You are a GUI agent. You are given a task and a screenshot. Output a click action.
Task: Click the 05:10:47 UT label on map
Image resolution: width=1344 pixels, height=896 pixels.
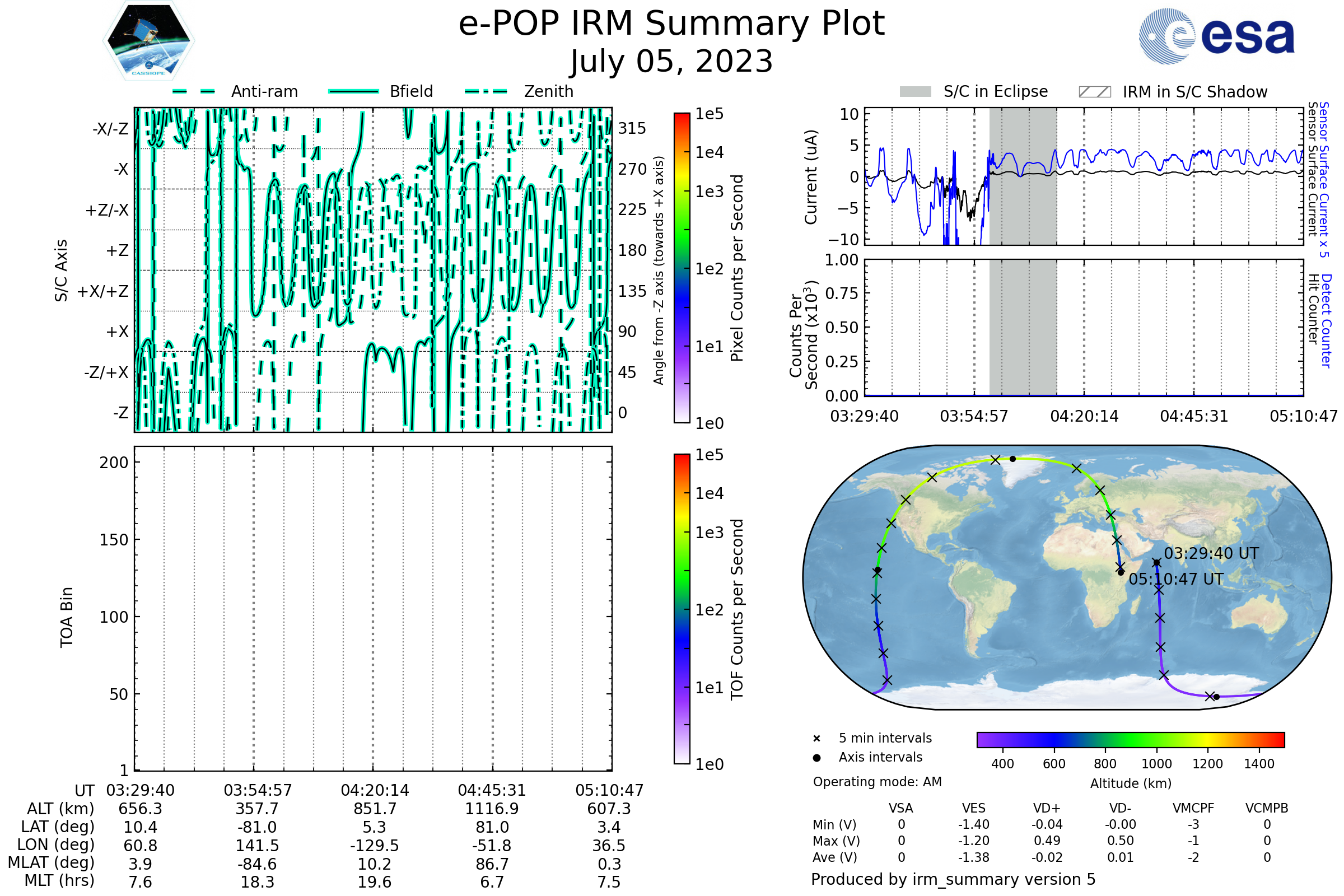(1176, 580)
